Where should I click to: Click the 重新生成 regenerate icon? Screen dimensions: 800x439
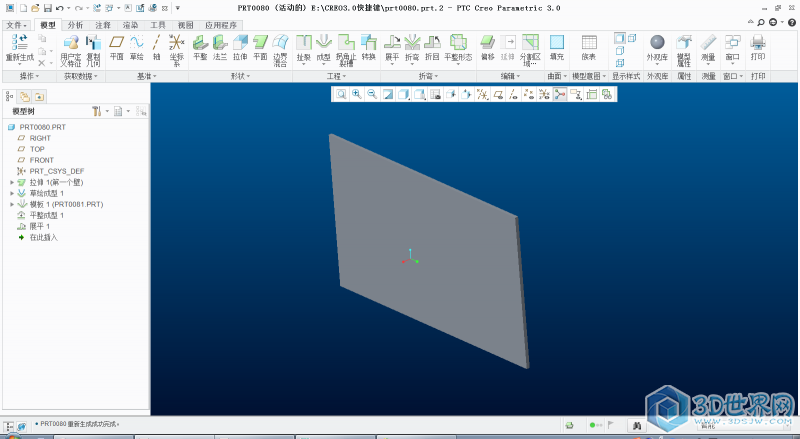tap(19, 42)
